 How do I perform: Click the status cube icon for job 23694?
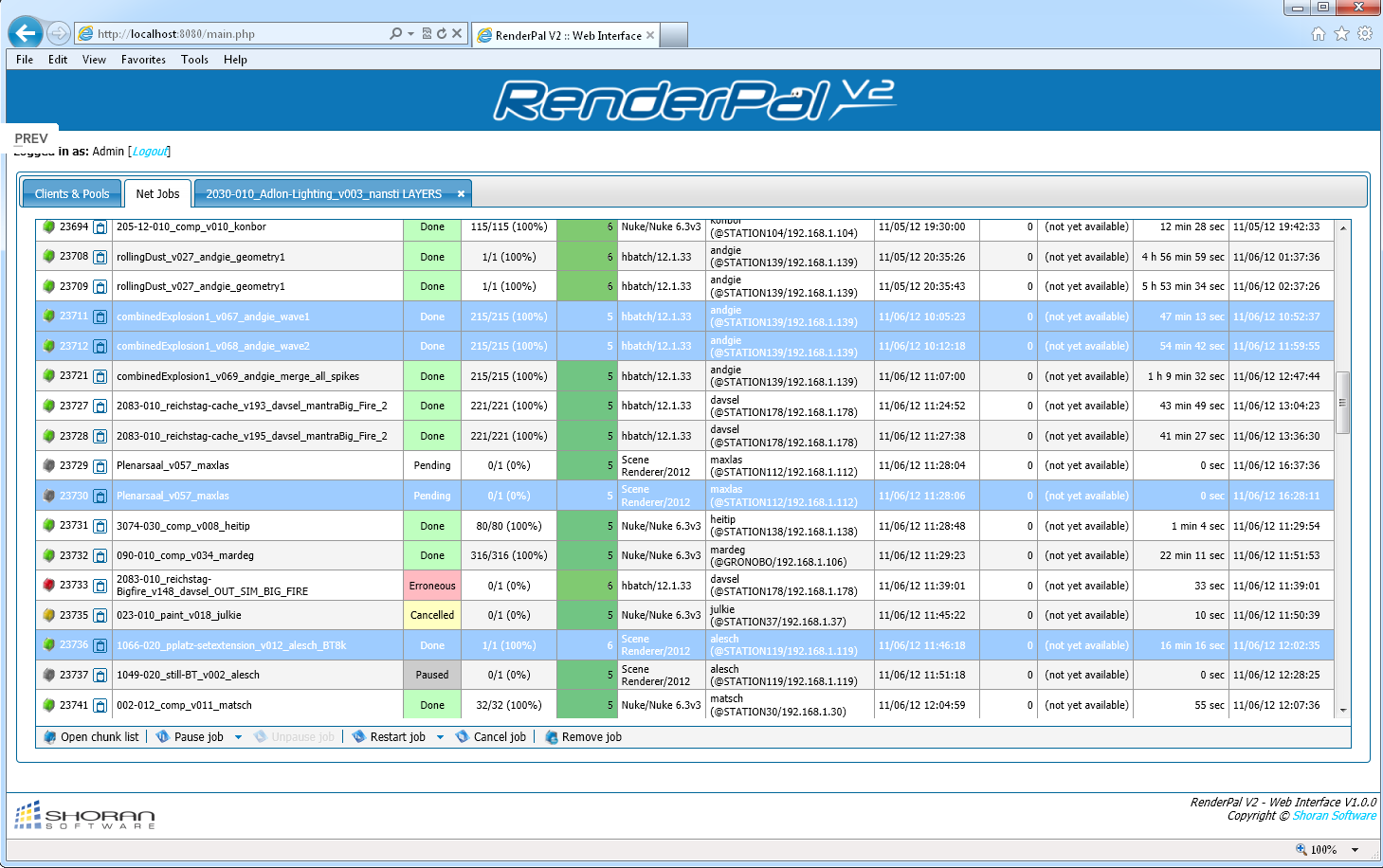pyautogui.click(x=48, y=226)
